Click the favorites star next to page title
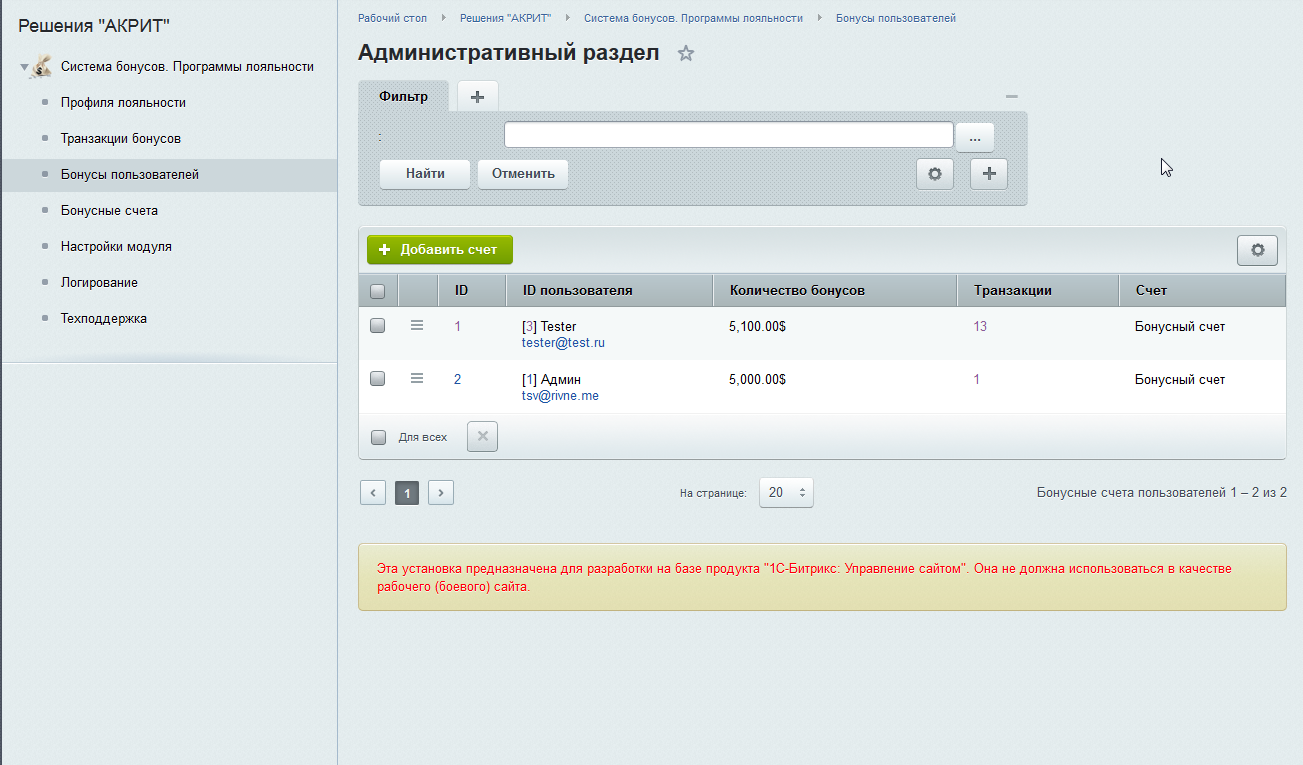The height and width of the screenshot is (765, 1303). pos(686,54)
